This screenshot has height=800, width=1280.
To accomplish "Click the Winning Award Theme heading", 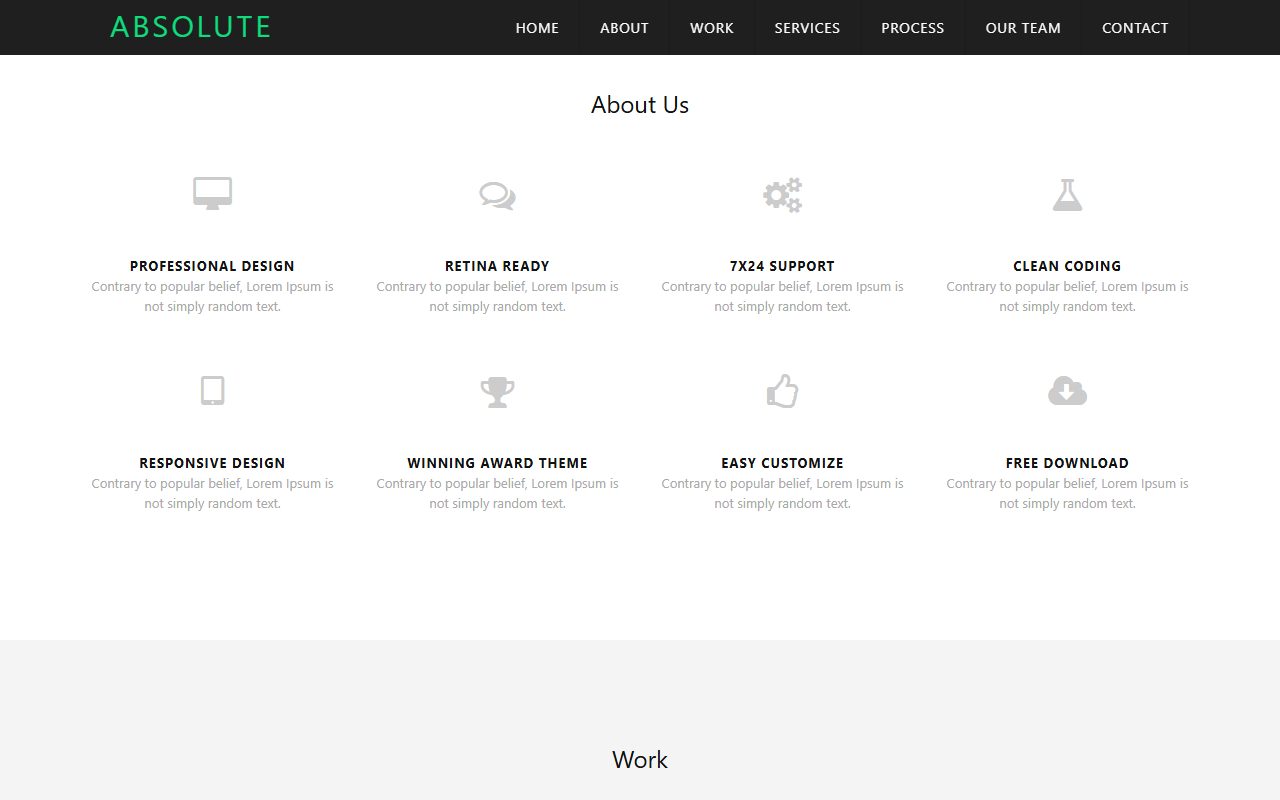I will point(497,463).
